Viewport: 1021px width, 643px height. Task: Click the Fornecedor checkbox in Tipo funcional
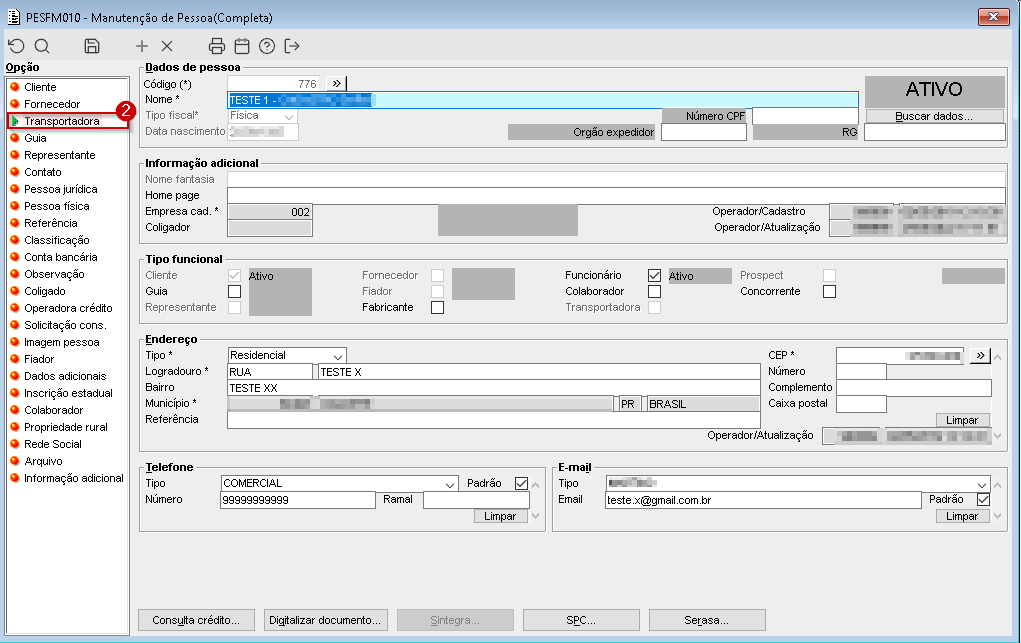438,276
